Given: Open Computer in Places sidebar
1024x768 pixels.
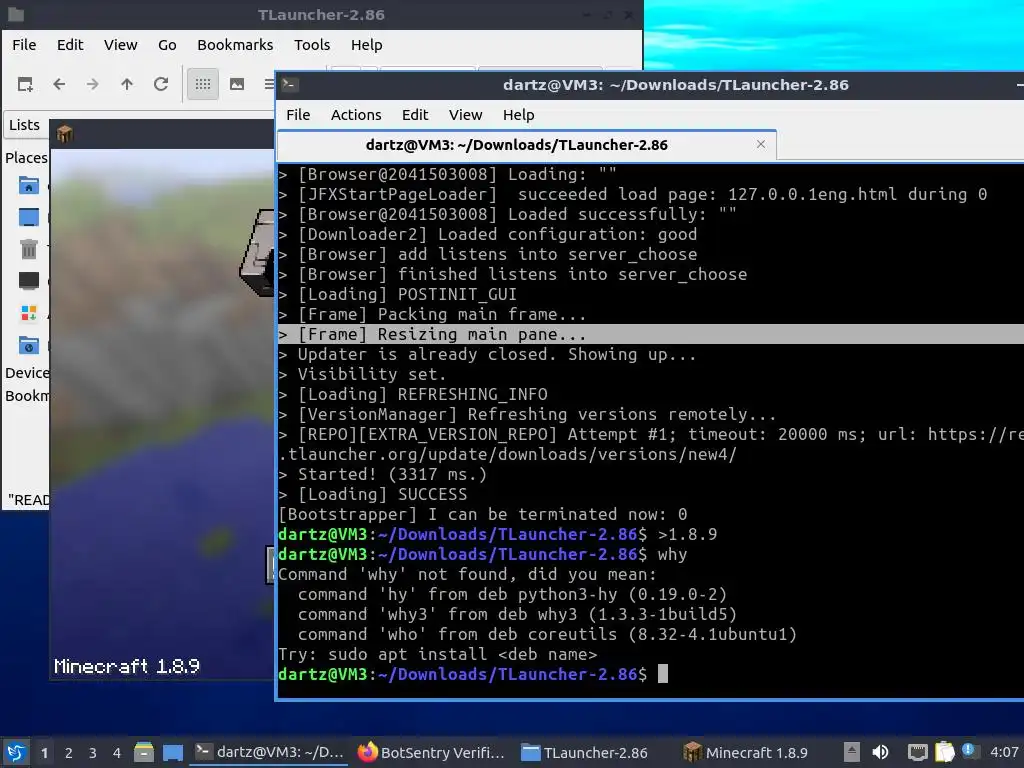Looking at the screenshot, I should click(x=29, y=281).
